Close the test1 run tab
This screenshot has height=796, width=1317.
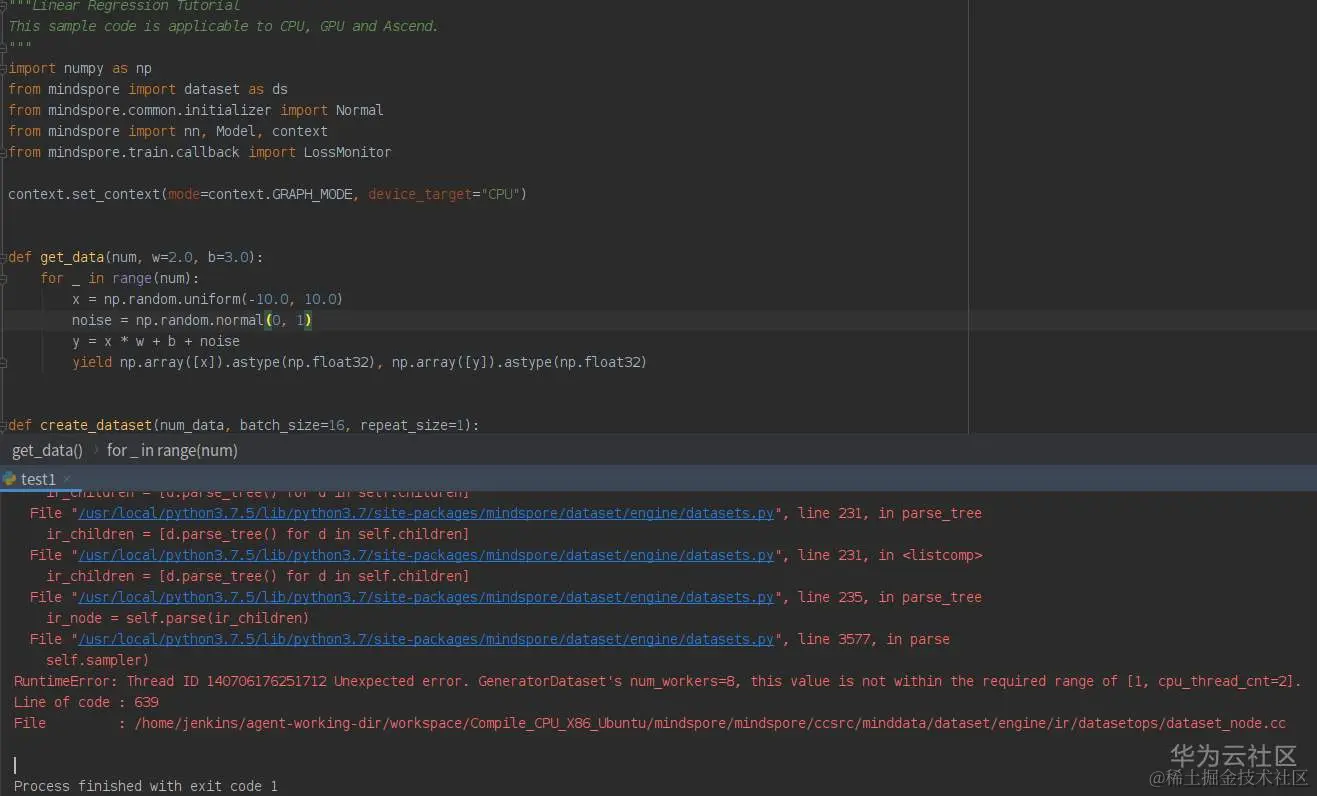pos(67,479)
